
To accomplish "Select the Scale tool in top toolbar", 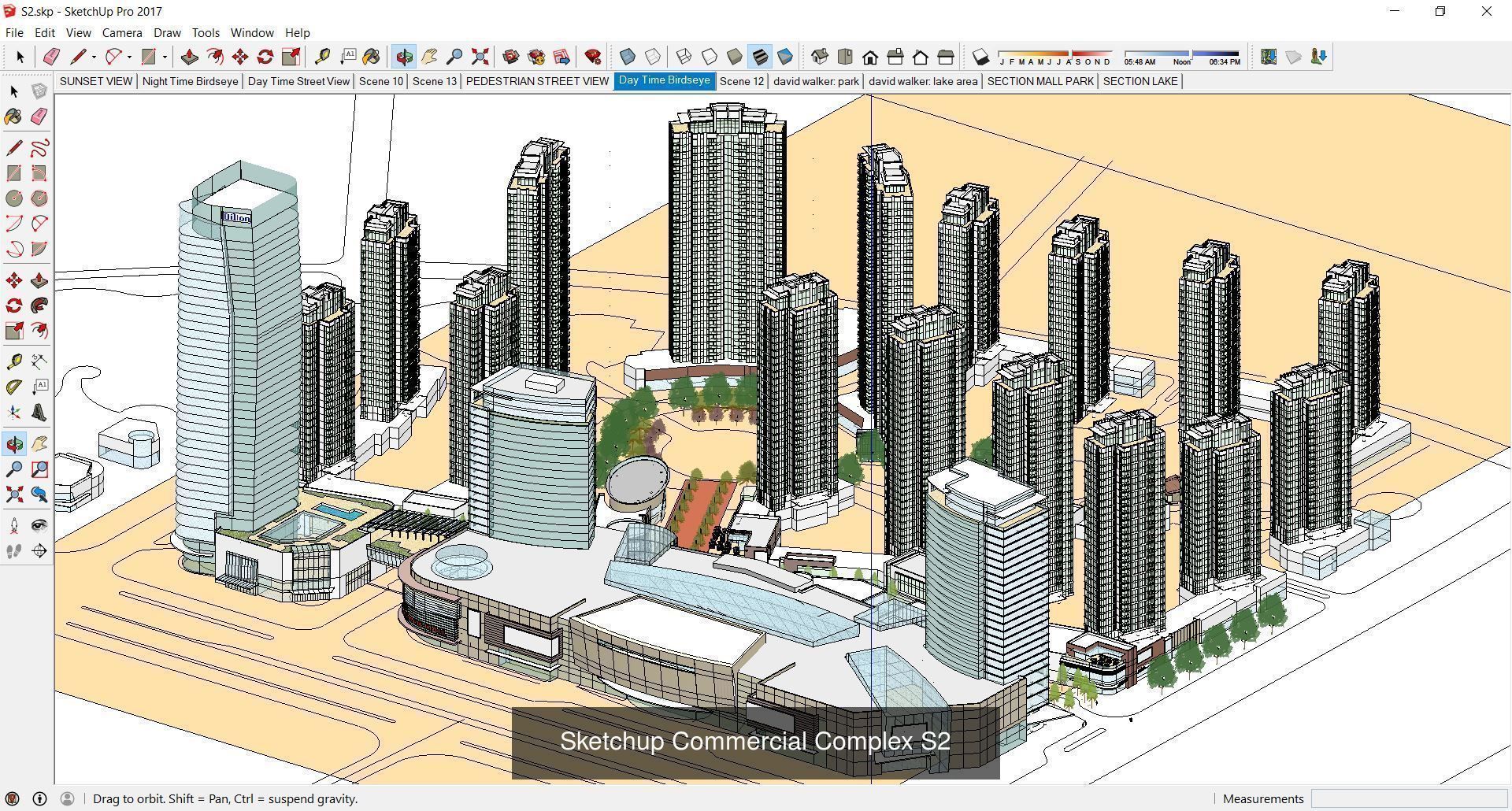I will coord(291,57).
